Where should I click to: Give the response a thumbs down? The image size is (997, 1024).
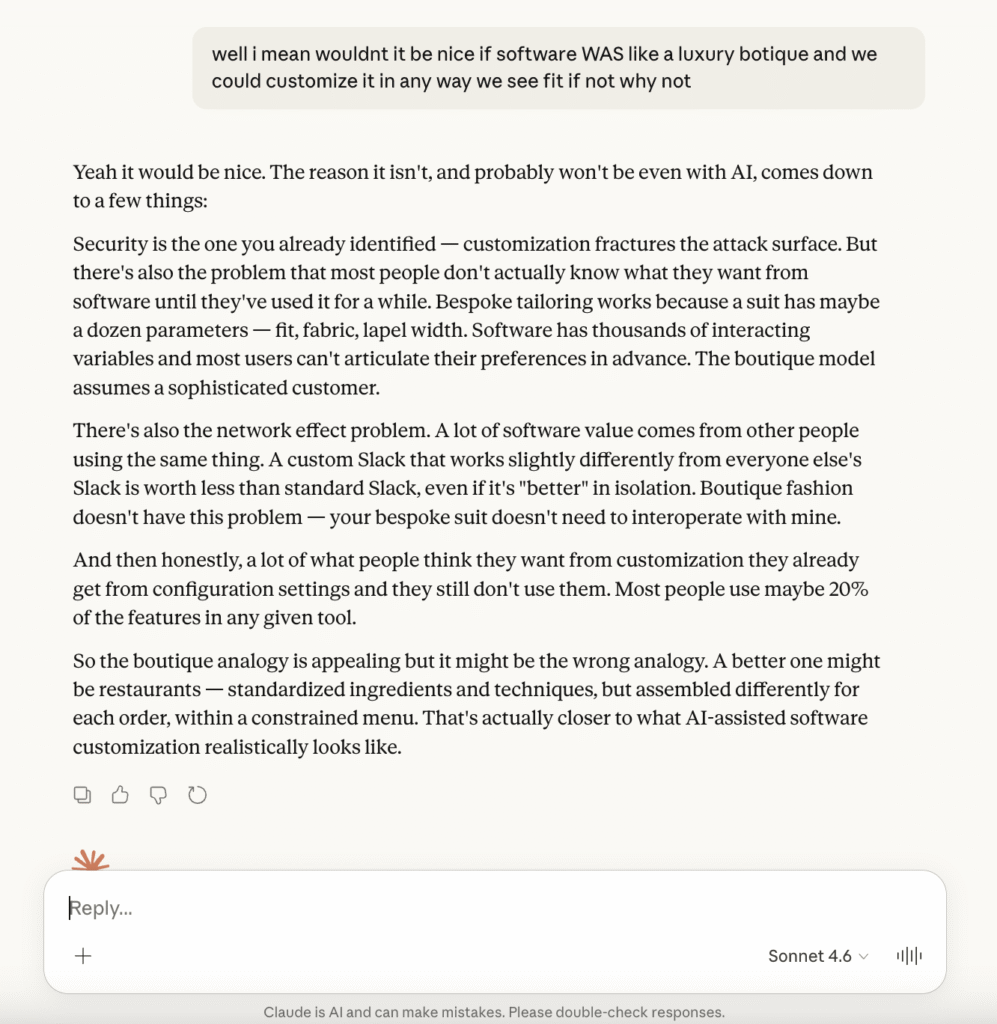158,795
